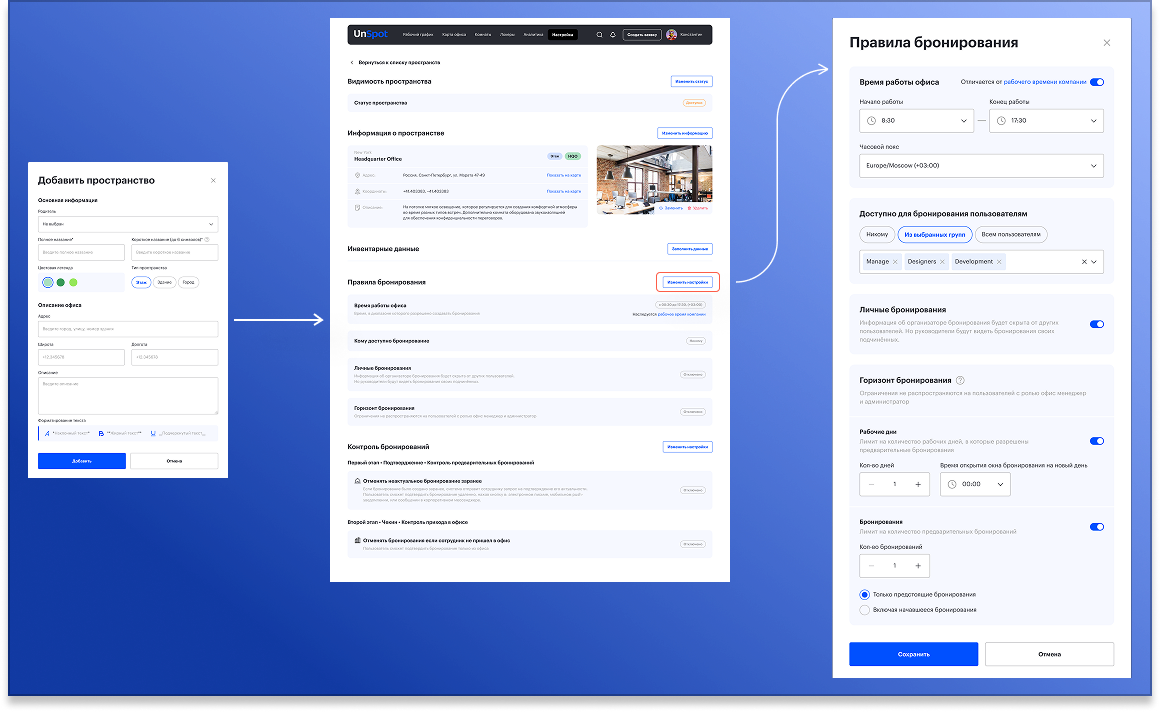Toggle off the Личные бронирования switch

tap(1096, 324)
